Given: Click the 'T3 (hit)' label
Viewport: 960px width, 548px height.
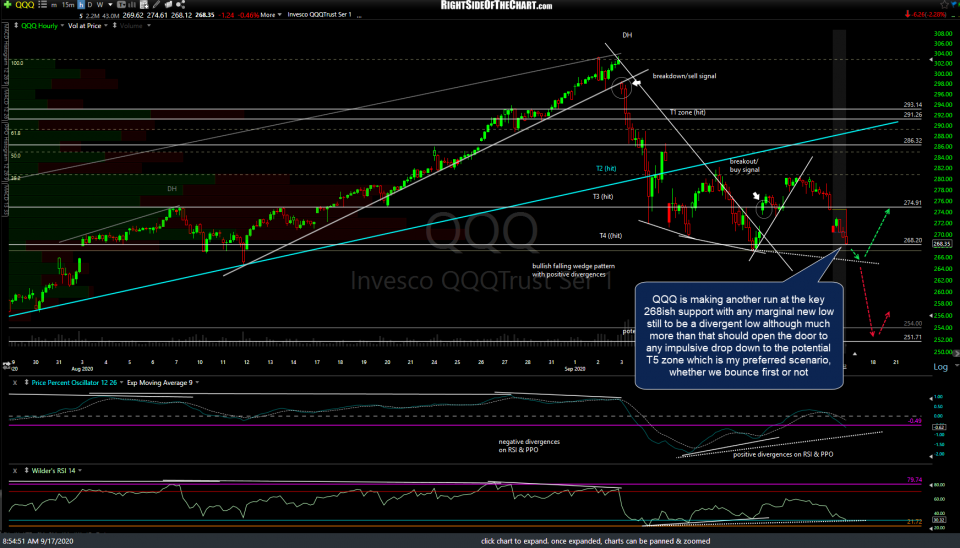Looking at the screenshot, I should (602, 197).
